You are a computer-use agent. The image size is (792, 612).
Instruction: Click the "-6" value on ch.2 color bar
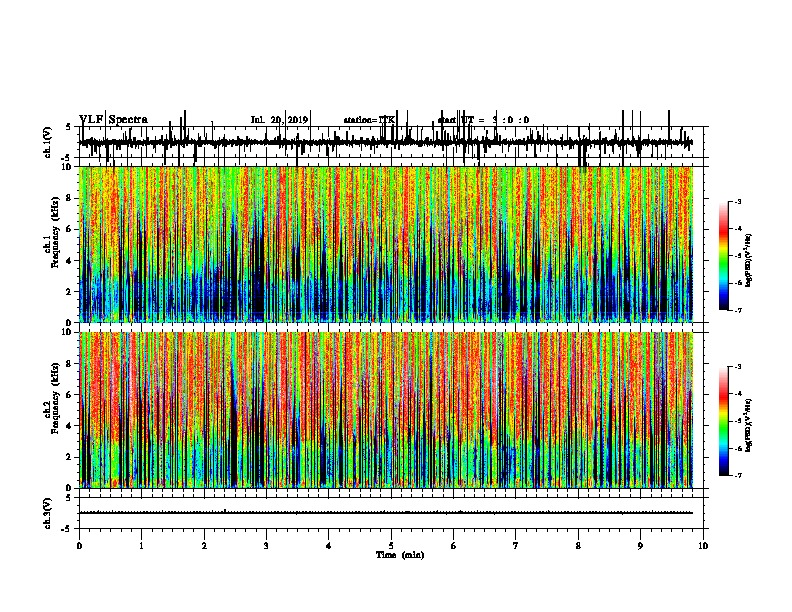point(738,448)
